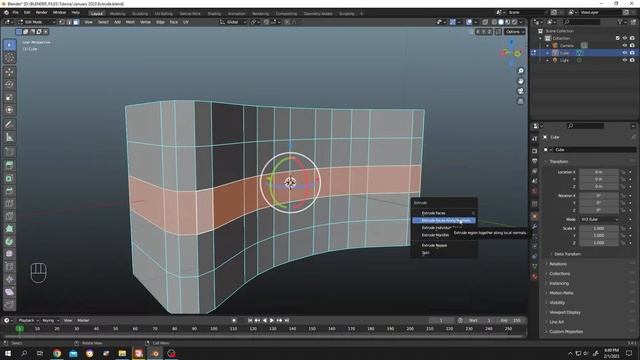Select the Annotate pencil tool

[9, 124]
